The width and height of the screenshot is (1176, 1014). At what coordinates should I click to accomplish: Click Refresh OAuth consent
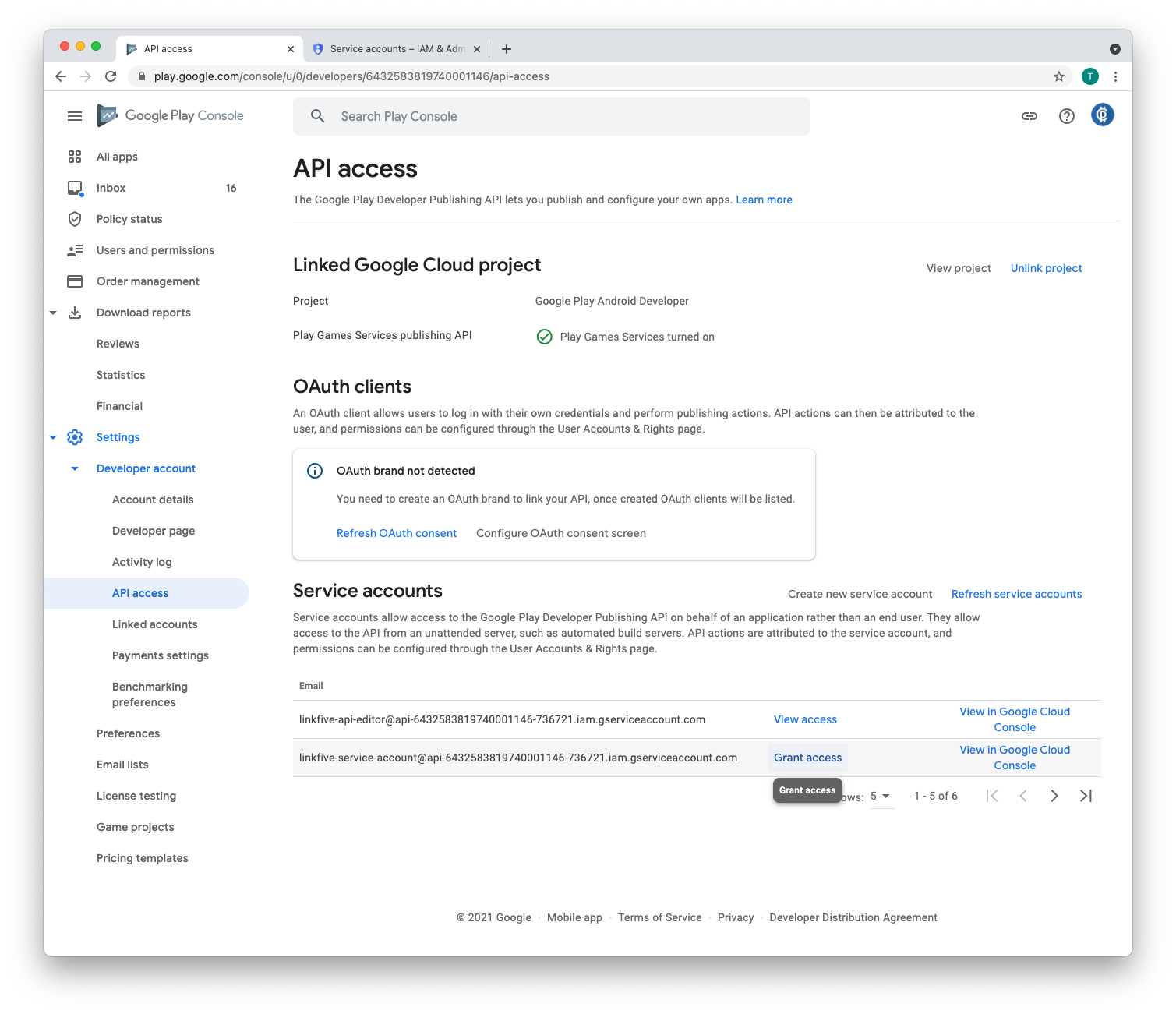click(397, 533)
